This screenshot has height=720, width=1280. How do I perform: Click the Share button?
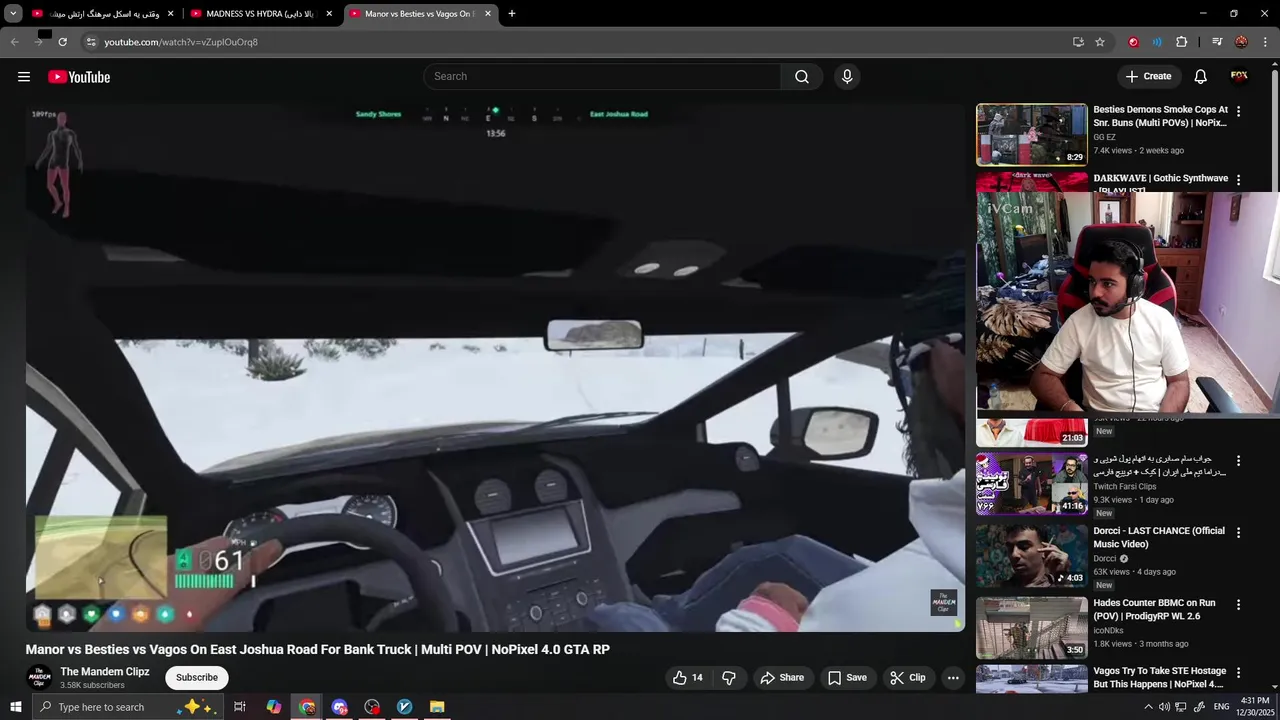click(x=782, y=678)
